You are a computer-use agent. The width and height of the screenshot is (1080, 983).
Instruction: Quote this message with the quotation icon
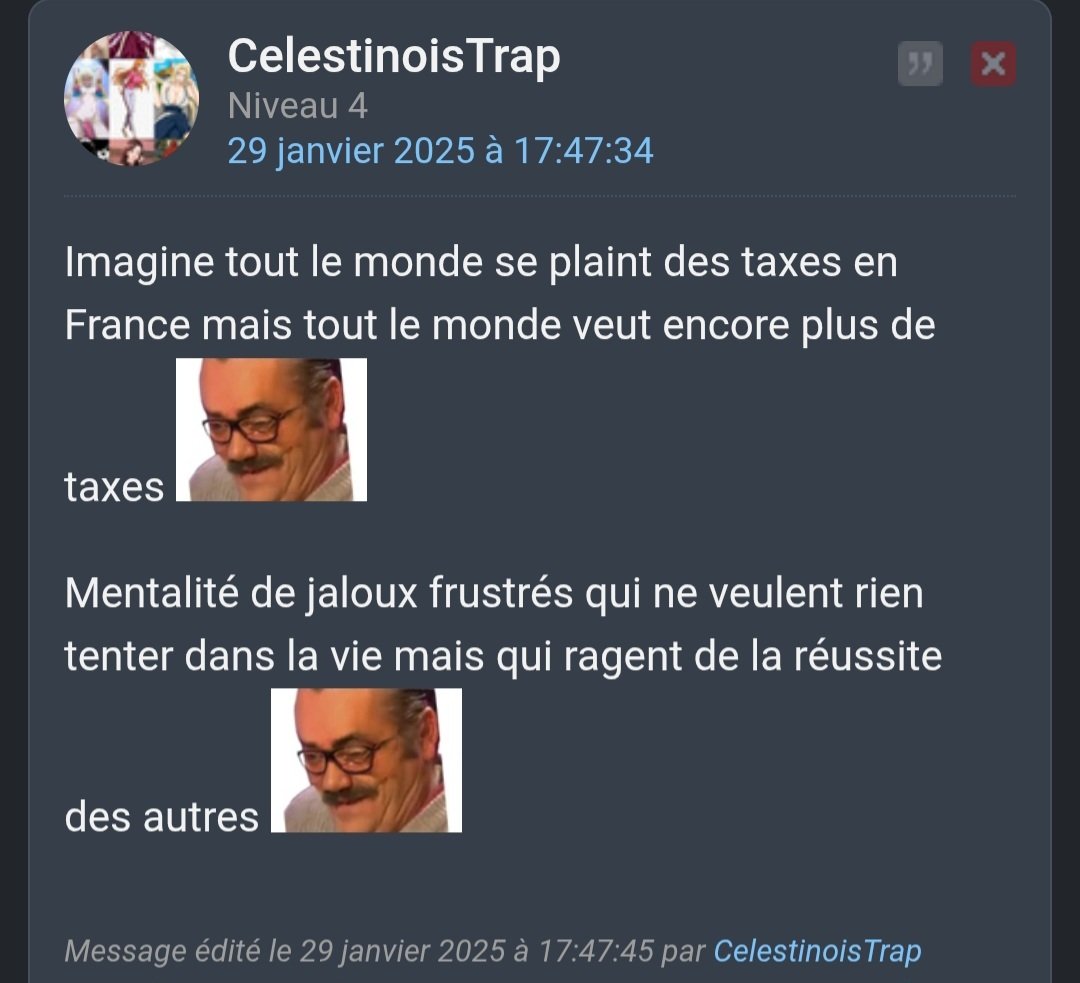click(920, 64)
